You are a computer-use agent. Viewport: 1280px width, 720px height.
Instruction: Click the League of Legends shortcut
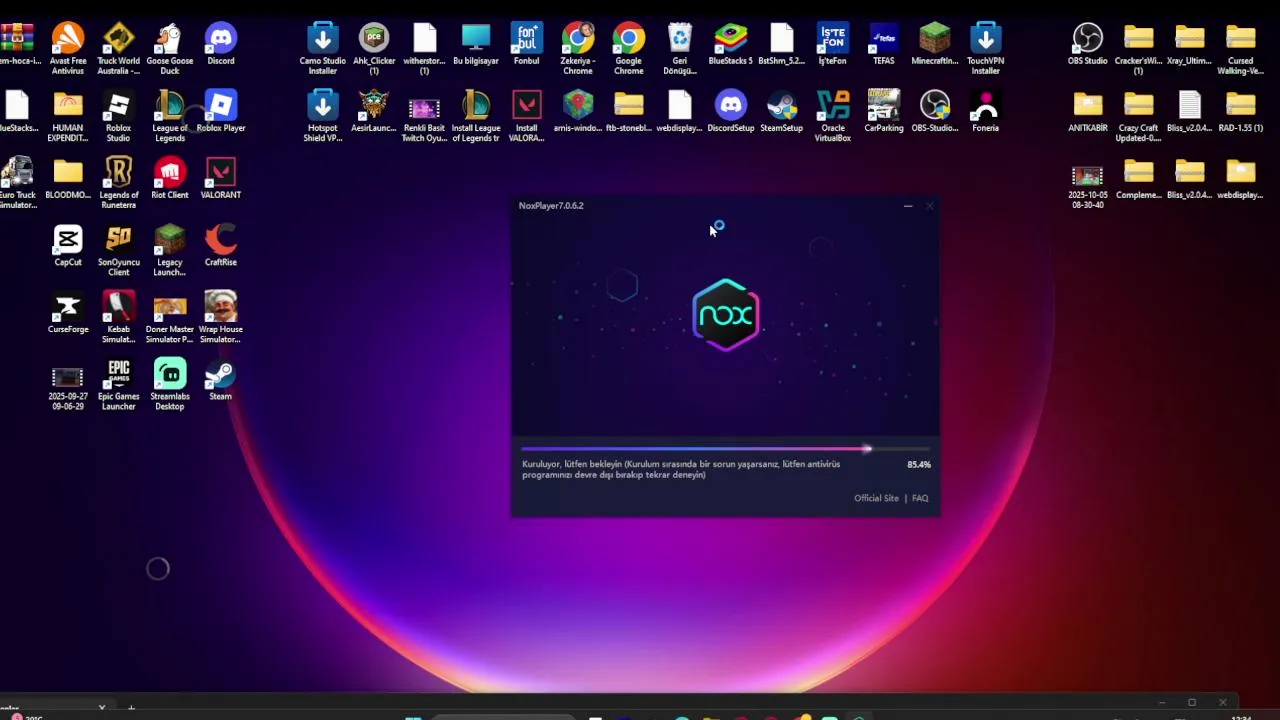tap(169, 116)
